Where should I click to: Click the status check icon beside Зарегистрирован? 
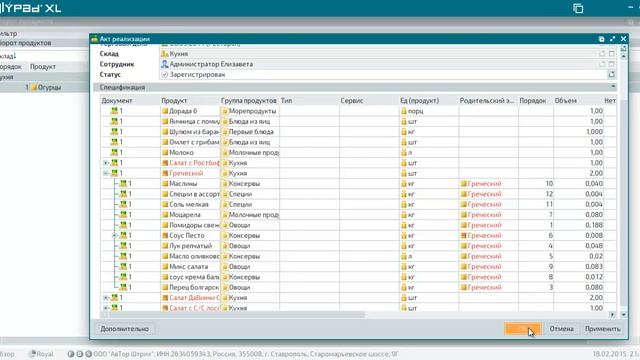(164, 75)
